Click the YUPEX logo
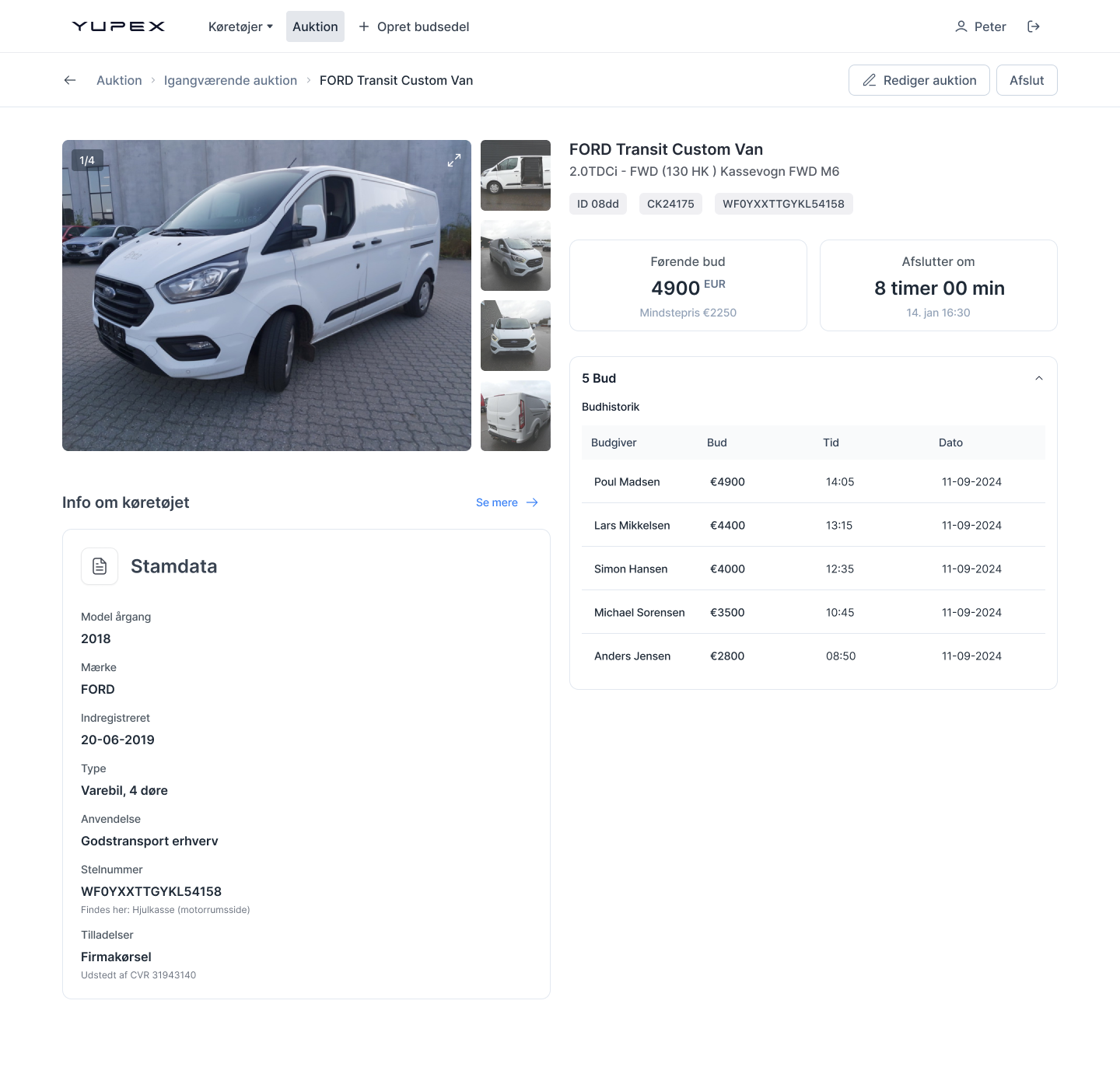The width and height of the screenshot is (1120, 1074). [x=118, y=26]
